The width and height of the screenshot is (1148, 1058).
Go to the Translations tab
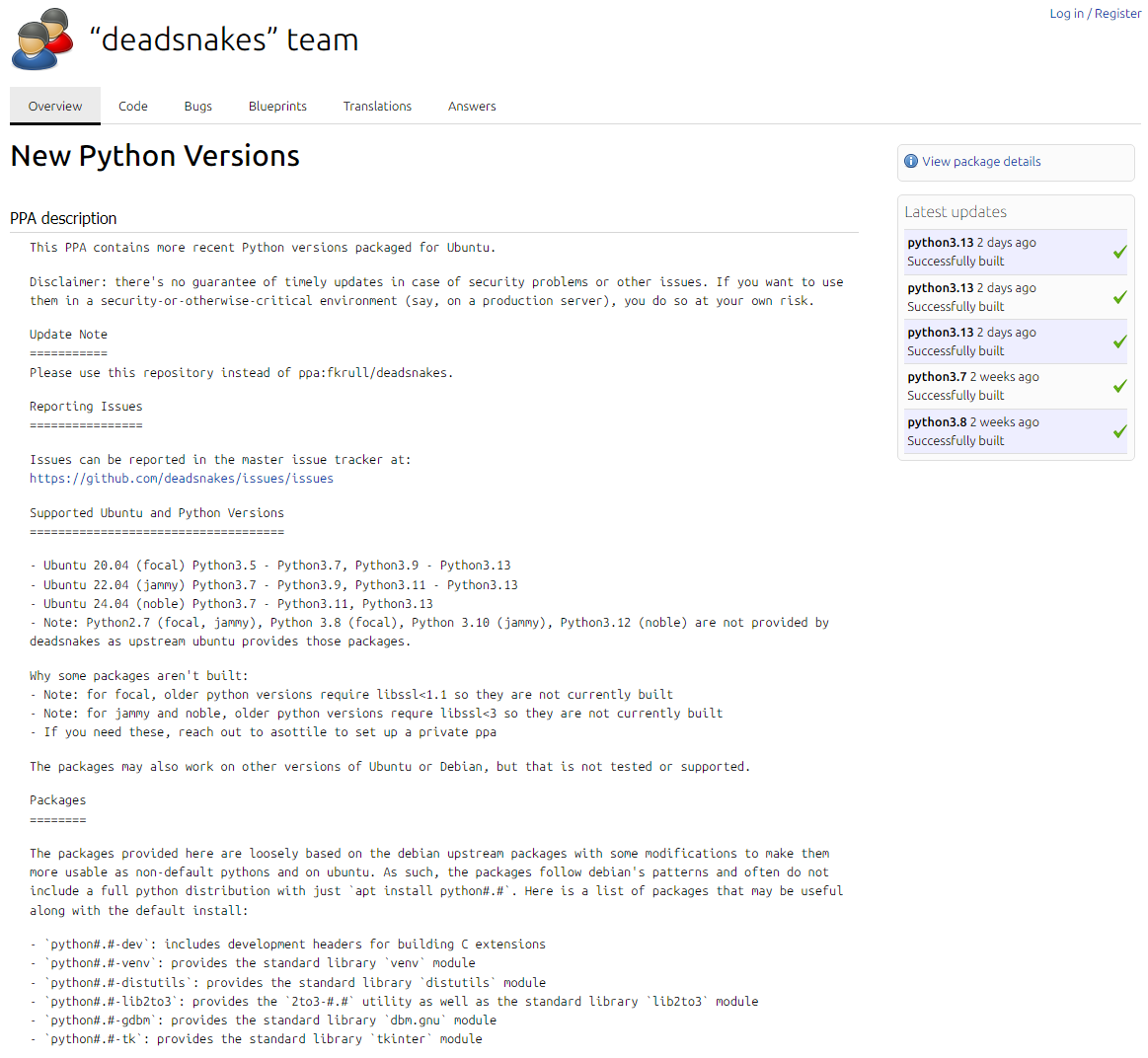click(377, 107)
